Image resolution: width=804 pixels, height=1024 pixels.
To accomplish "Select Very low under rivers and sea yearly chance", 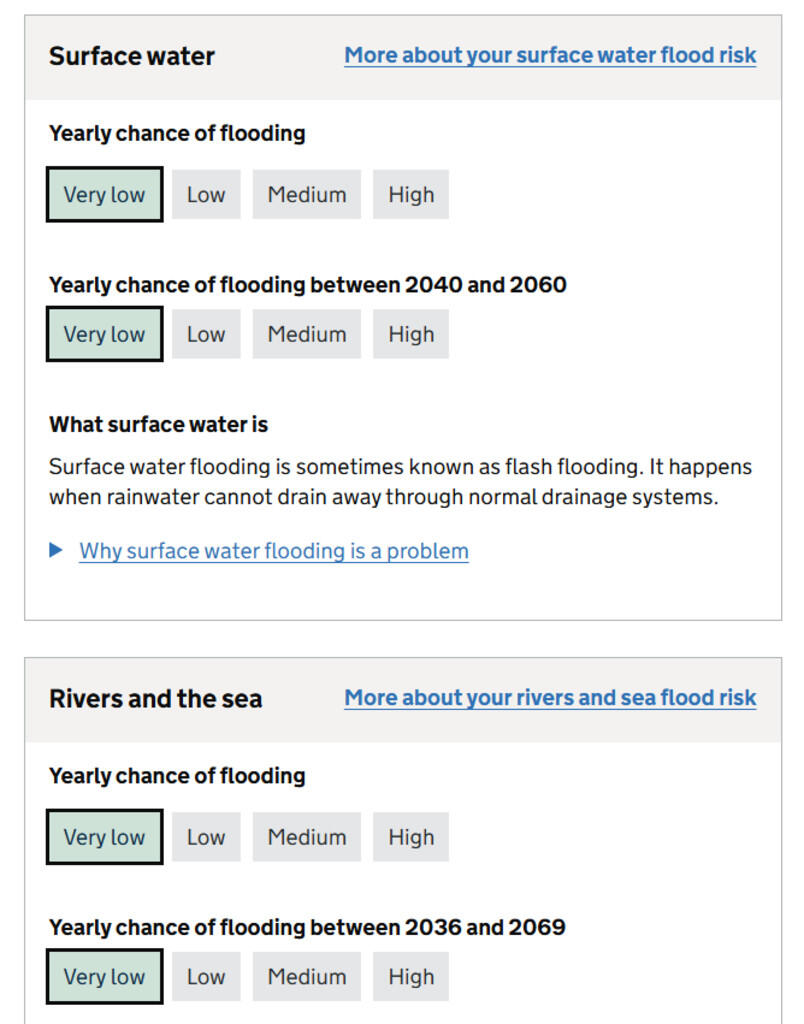I will point(104,837).
